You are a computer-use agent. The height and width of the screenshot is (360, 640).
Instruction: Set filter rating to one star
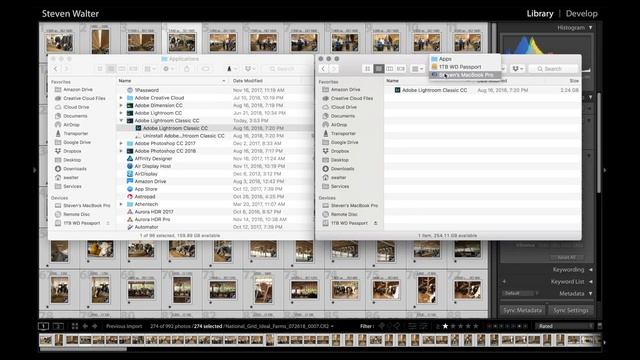(445, 326)
